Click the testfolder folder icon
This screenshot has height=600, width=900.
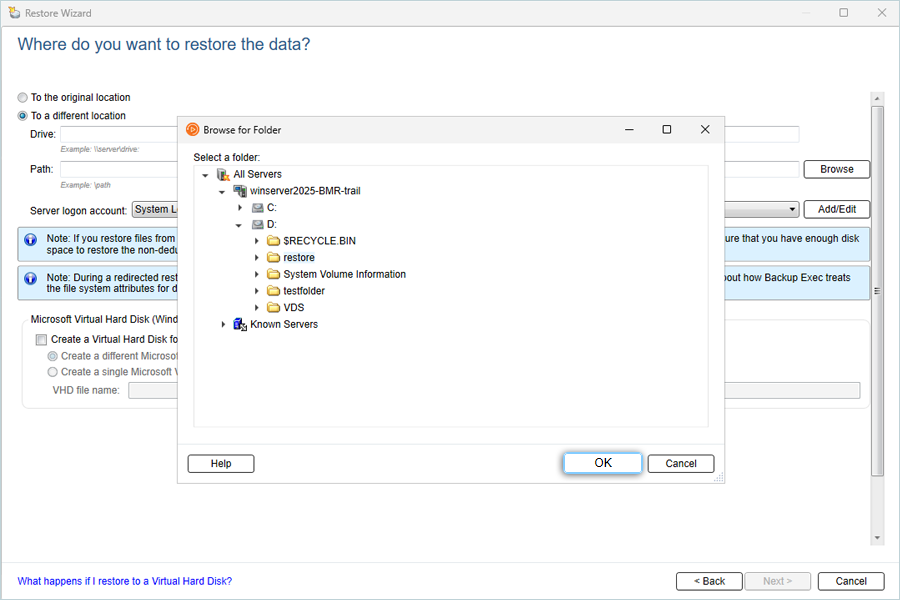coord(273,291)
